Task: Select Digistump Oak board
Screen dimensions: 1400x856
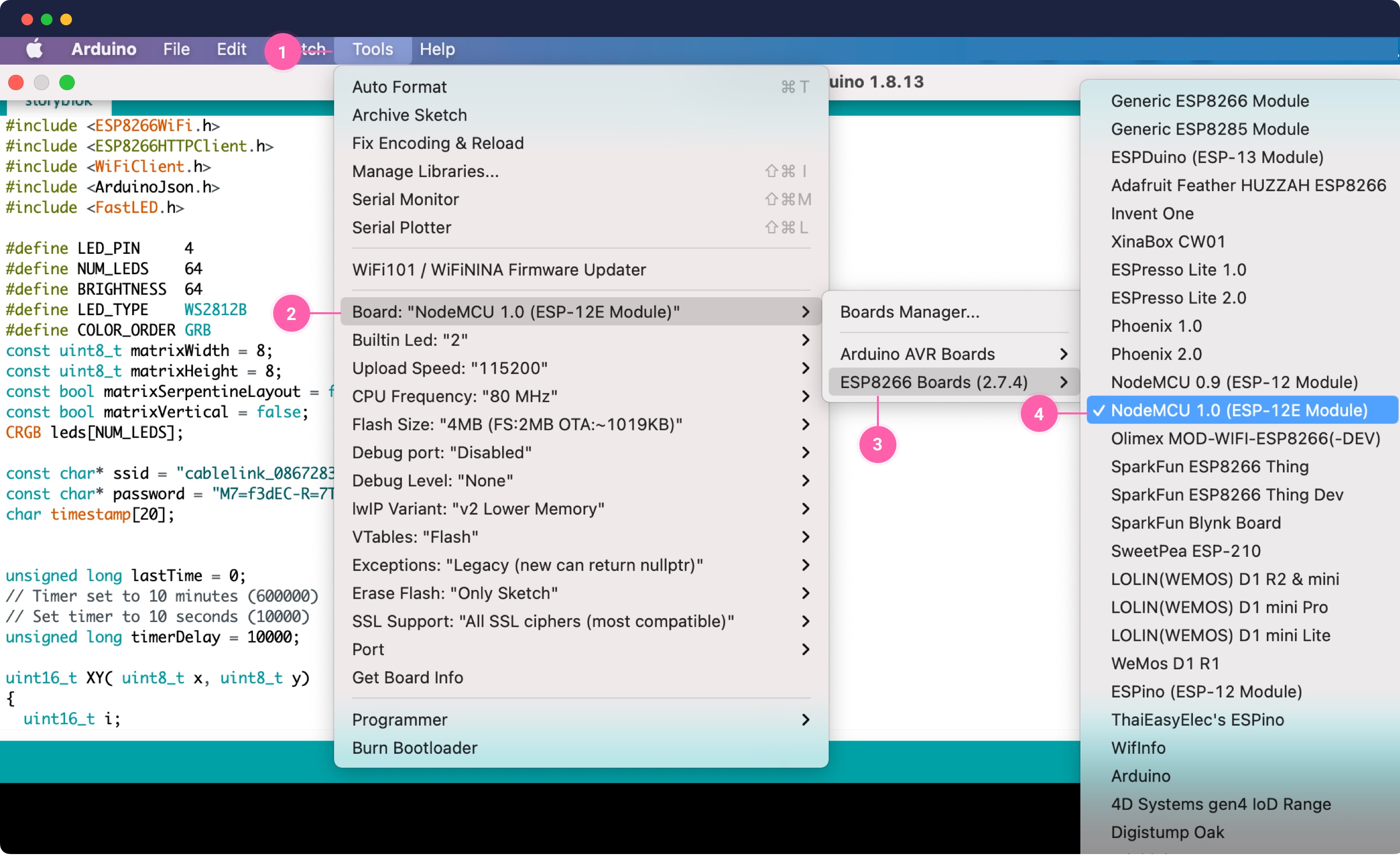Action: pos(1242,833)
